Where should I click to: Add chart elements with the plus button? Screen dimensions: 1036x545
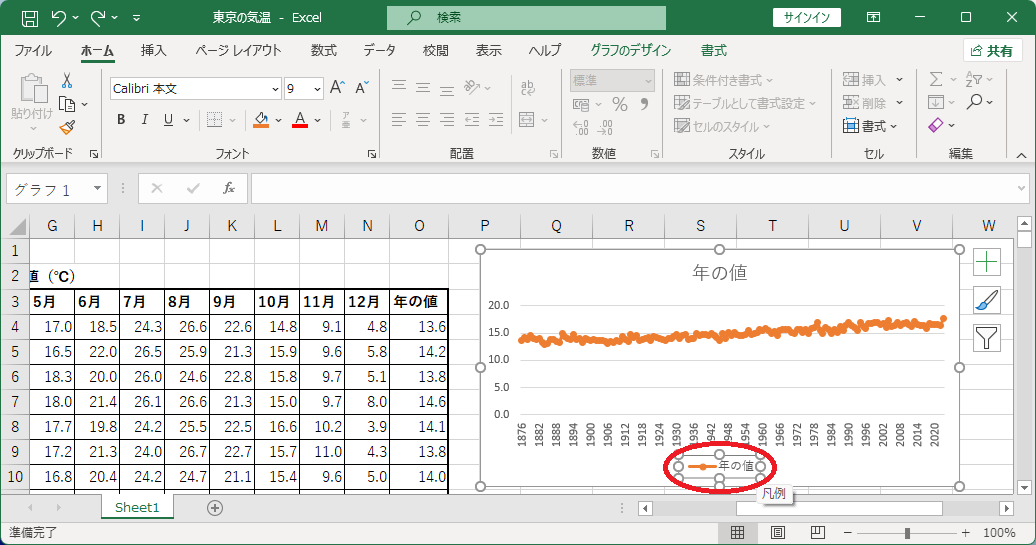[986, 262]
